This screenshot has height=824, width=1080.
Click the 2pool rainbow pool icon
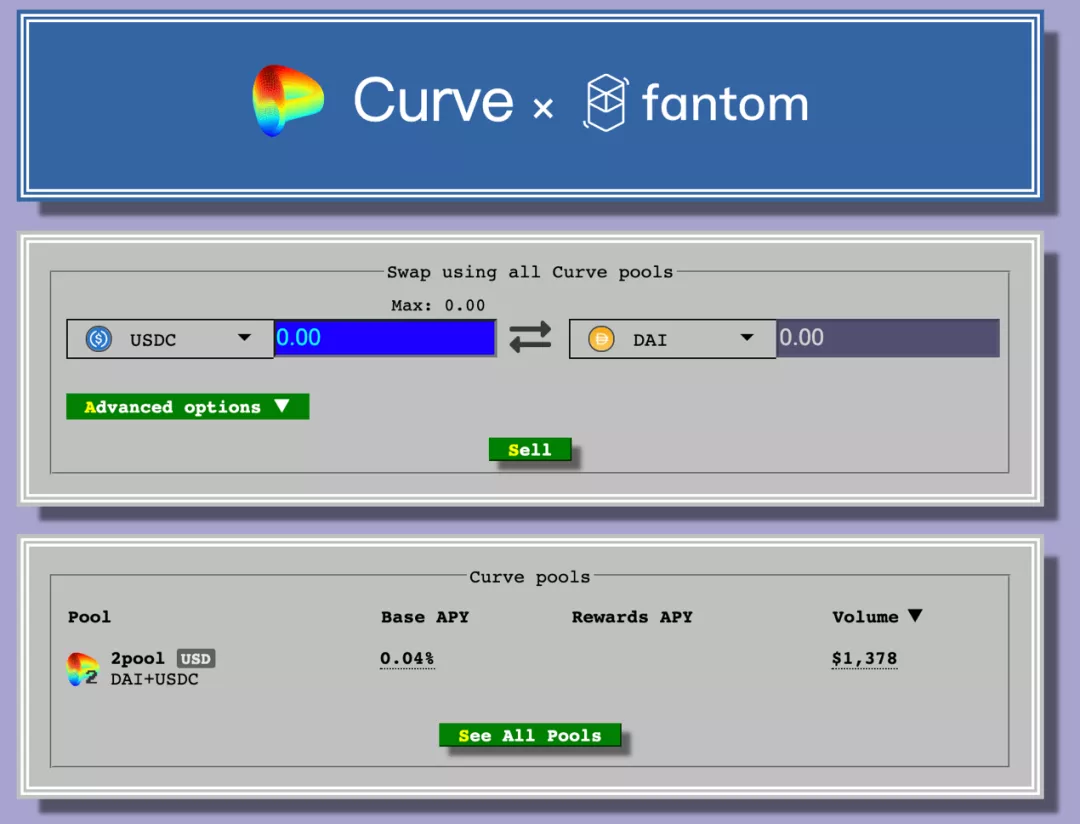[x=83, y=669]
